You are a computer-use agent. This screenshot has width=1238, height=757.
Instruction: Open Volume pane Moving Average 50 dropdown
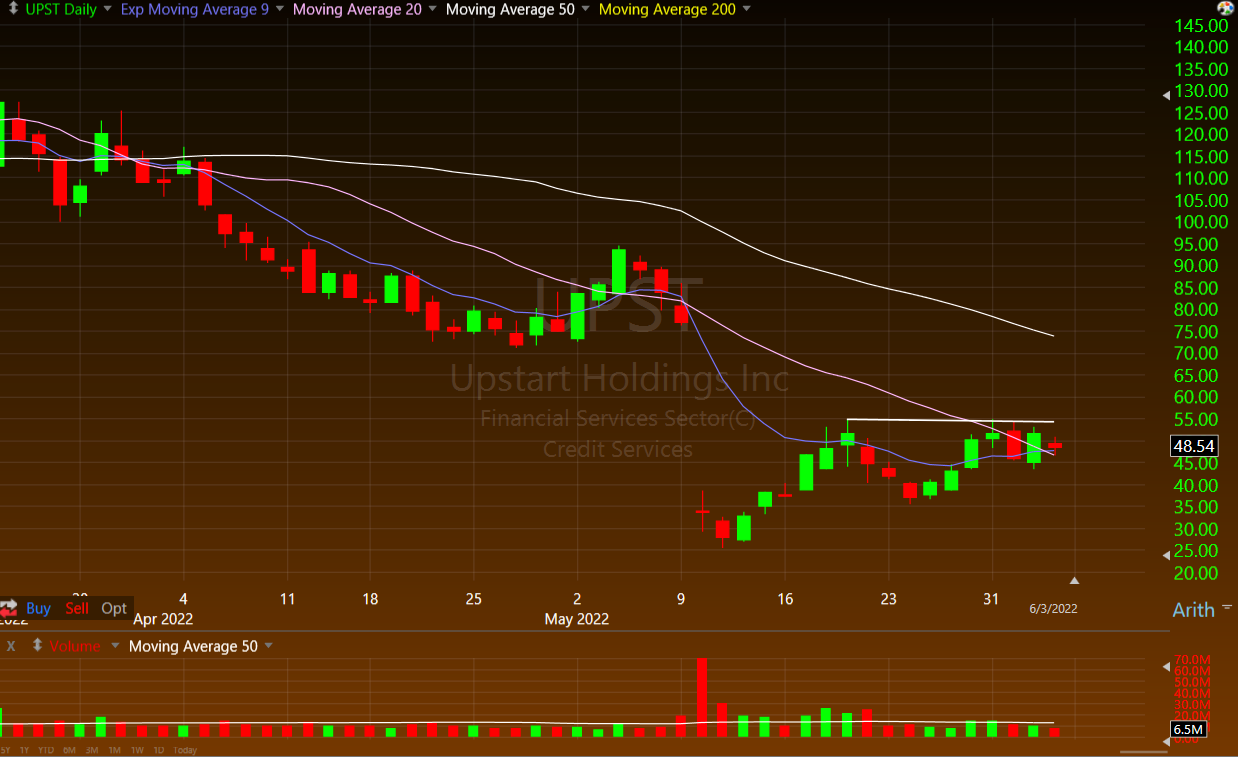(x=268, y=646)
